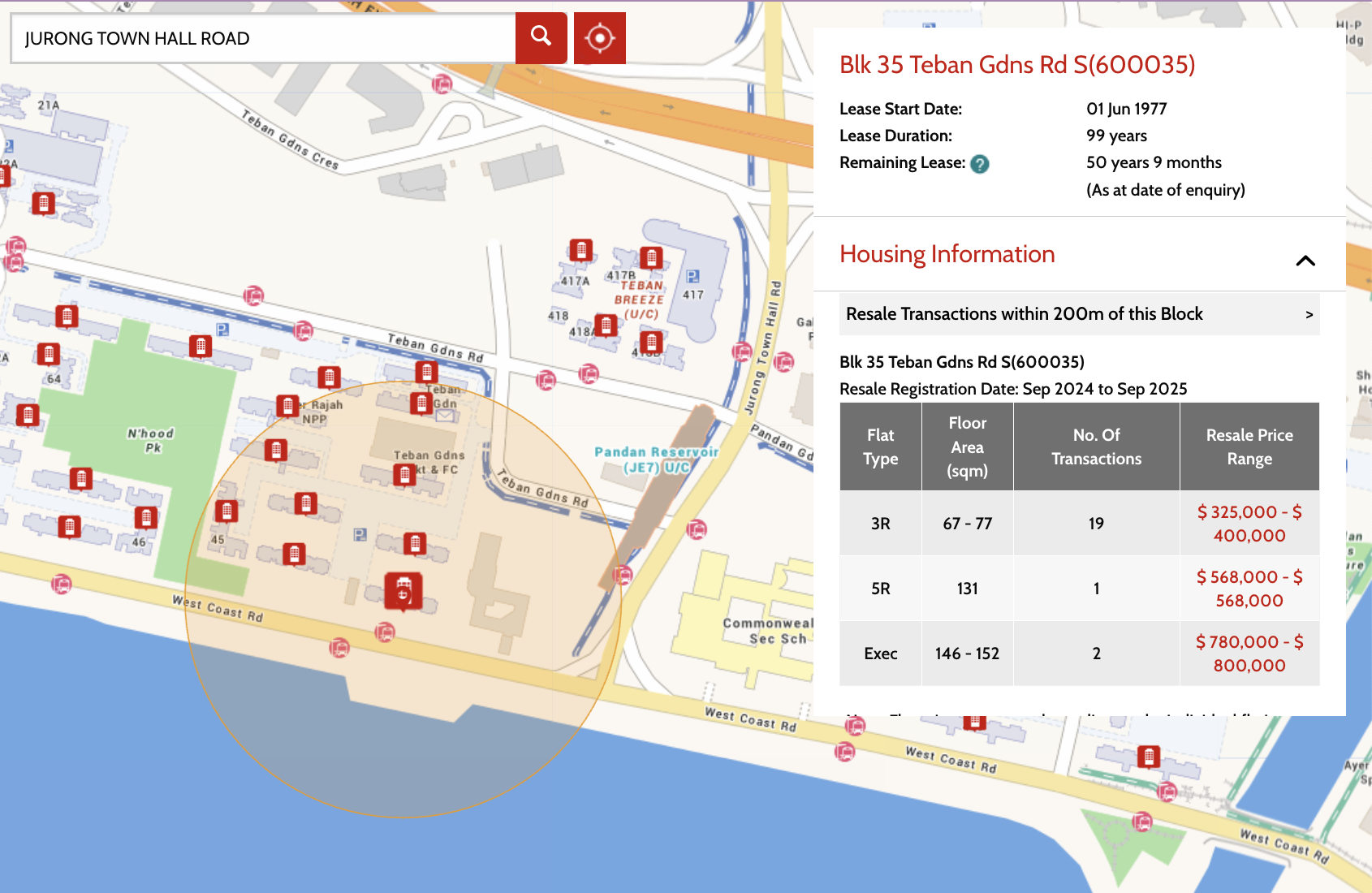Click the building marker left of Rajah NPP
Viewport: 1372px width, 893px height.
click(x=287, y=406)
